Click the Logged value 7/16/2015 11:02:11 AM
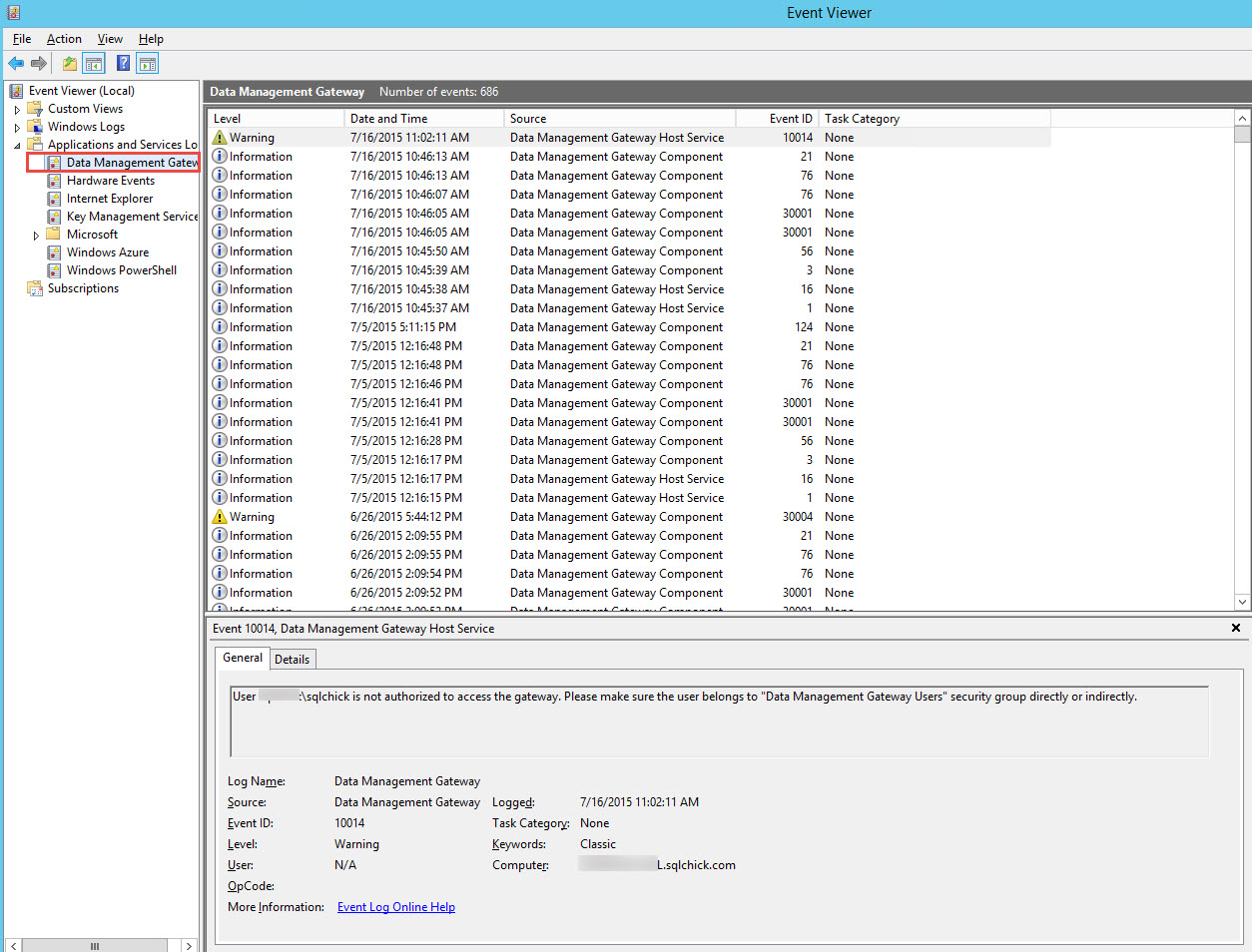This screenshot has height=952, width=1252. (639, 802)
